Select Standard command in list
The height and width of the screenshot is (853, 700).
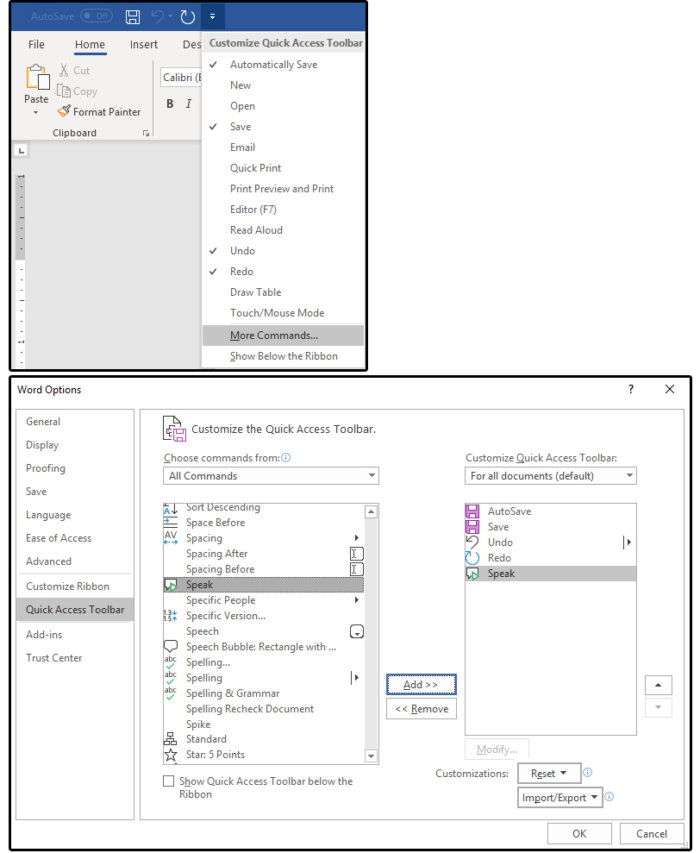pos(263,739)
